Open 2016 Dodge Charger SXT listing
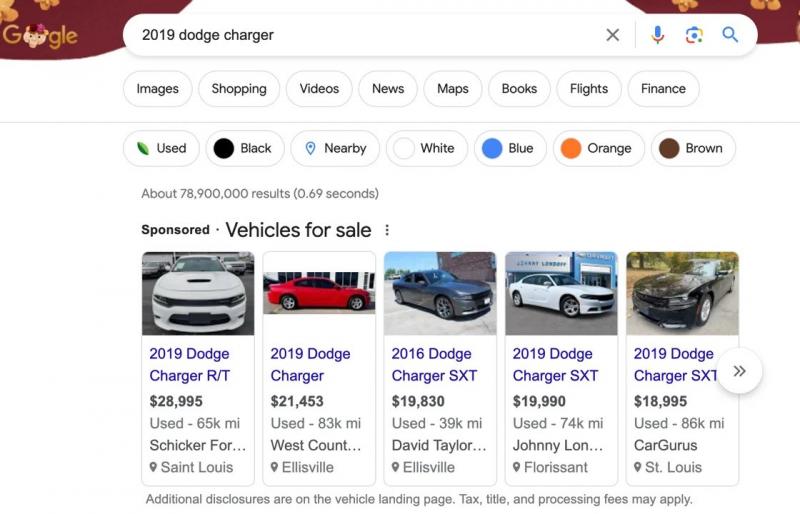This screenshot has height=514, width=800. (x=434, y=364)
